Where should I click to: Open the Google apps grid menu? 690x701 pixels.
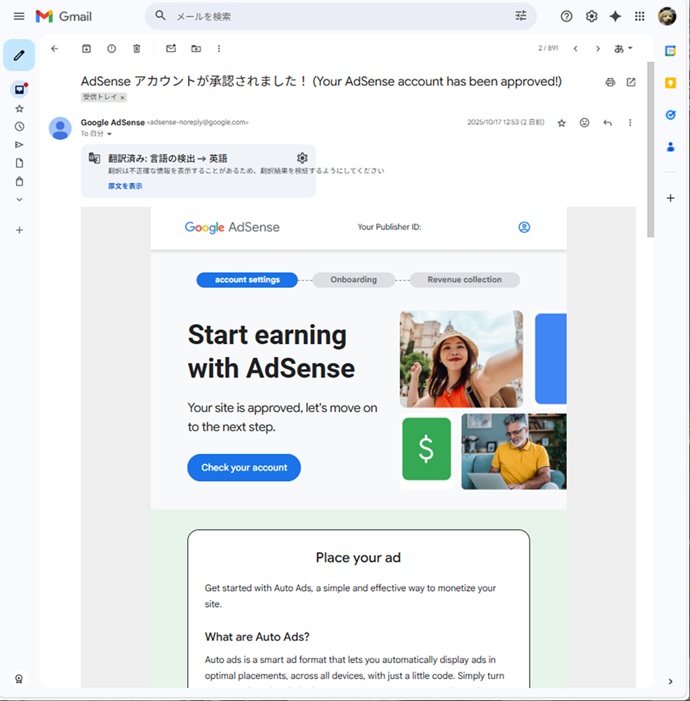[x=640, y=16]
